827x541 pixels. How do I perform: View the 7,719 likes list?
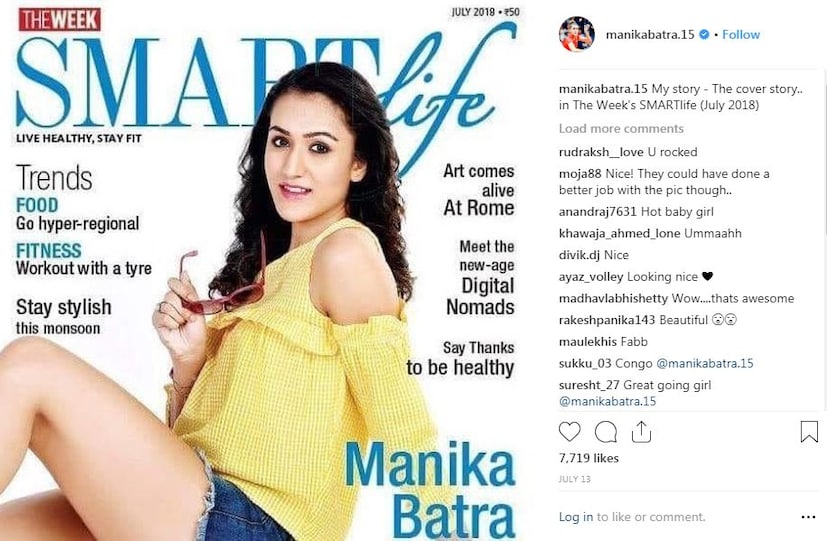click(x=589, y=458)
